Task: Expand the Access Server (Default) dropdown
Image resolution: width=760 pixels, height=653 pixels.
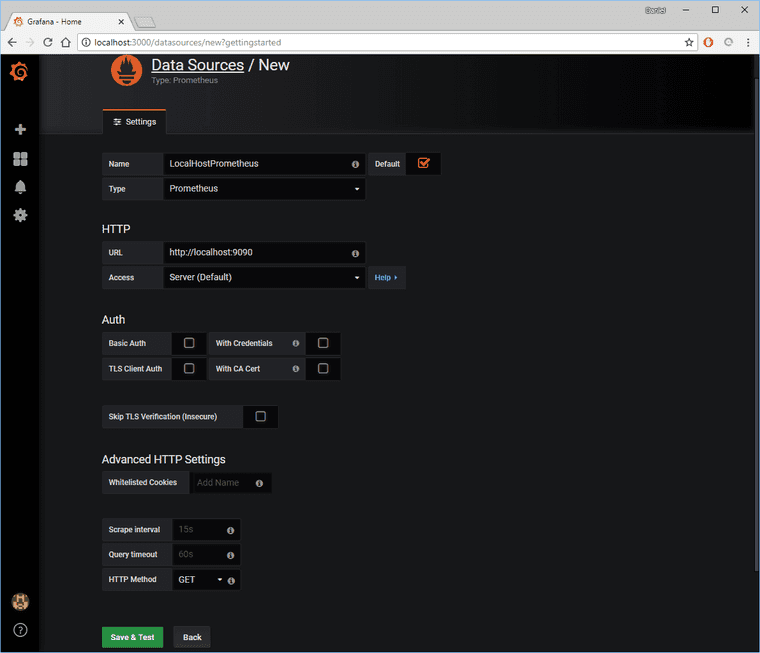Action: coord(264,277)
